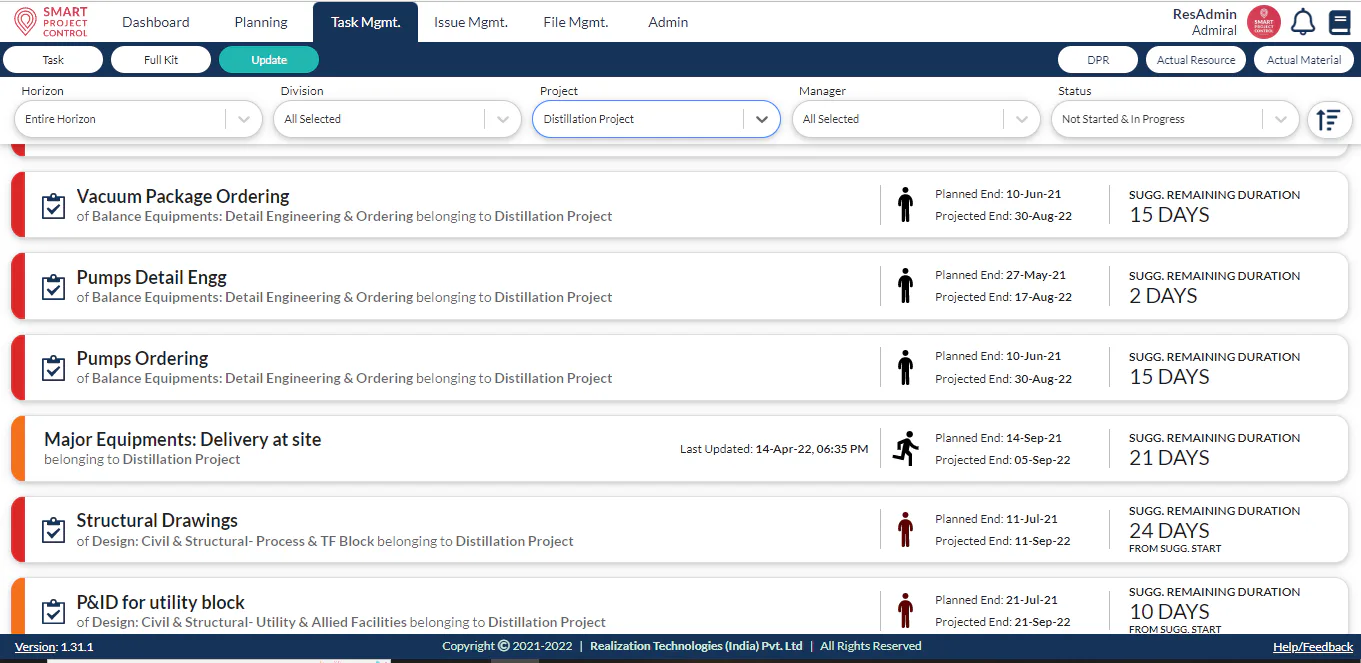Open the Major Equipments: Delivery at site card
The image size is (1361, 663).
point(680,449)
